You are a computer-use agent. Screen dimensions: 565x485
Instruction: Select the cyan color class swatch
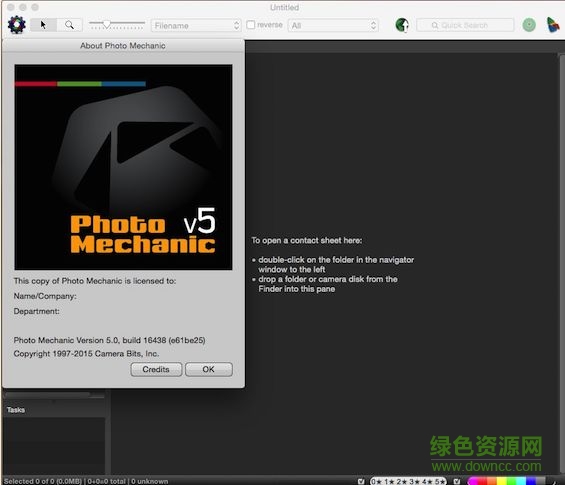click(521, 481)
